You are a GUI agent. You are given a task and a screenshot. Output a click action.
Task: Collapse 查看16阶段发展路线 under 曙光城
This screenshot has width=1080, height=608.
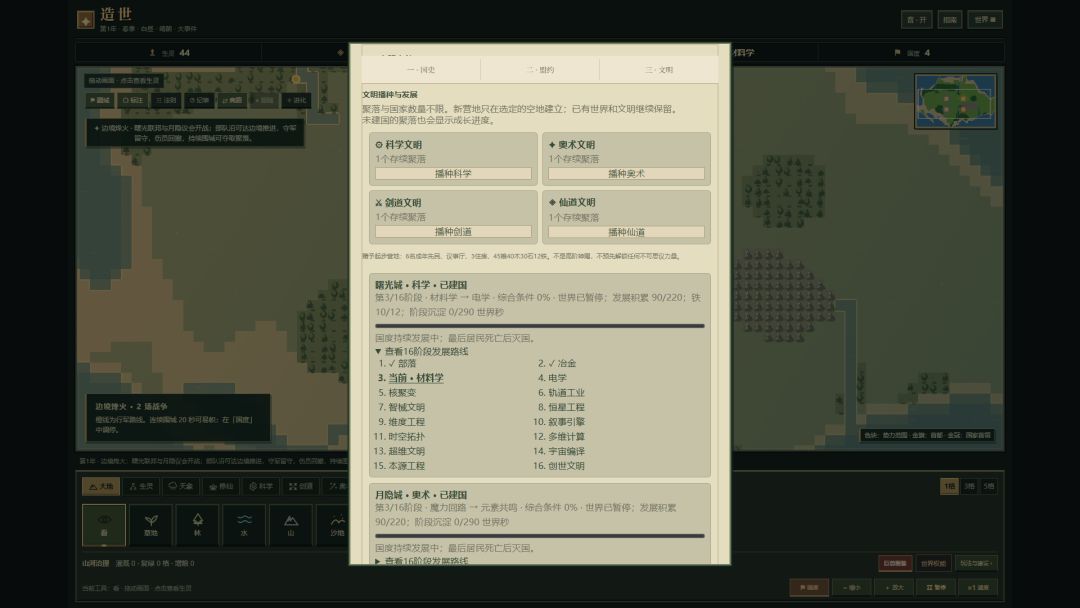422,351
